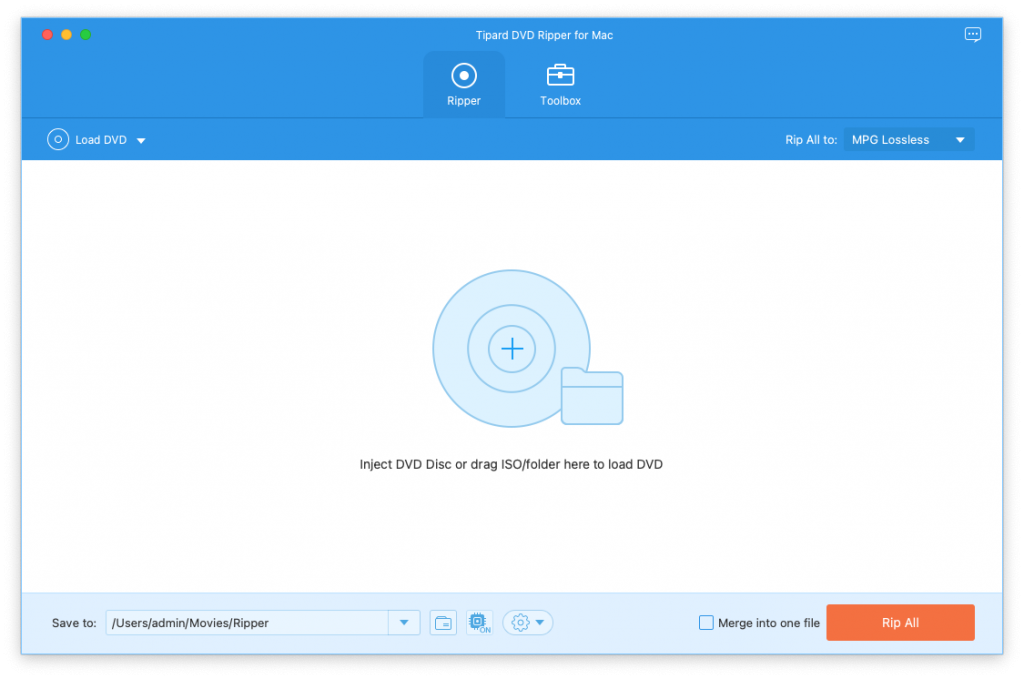Check Merge into one file
The image size is (1024, 679).
(x=706, y=623)
